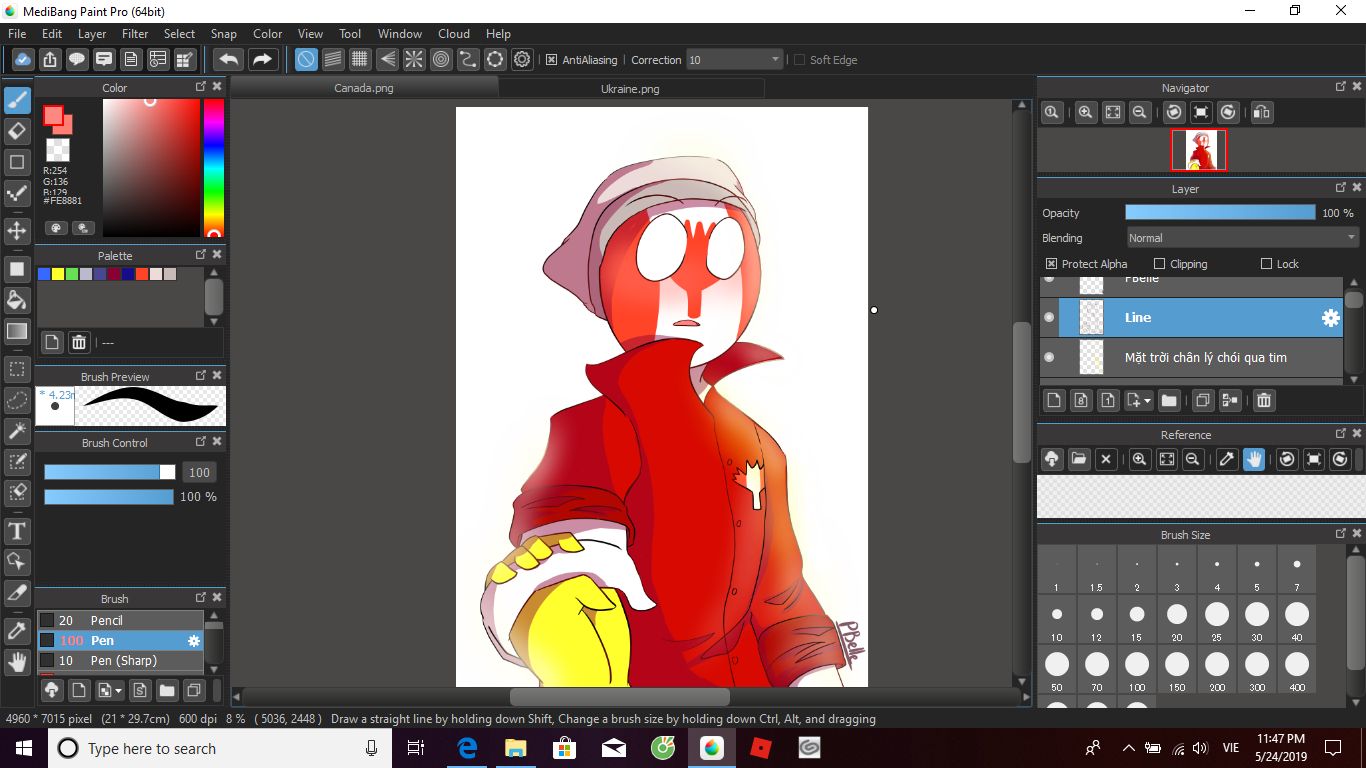This screenshot has width=1366, height=768.
Task: Delete the selected layer with trash icon
Action: [x=1264, y=400]
